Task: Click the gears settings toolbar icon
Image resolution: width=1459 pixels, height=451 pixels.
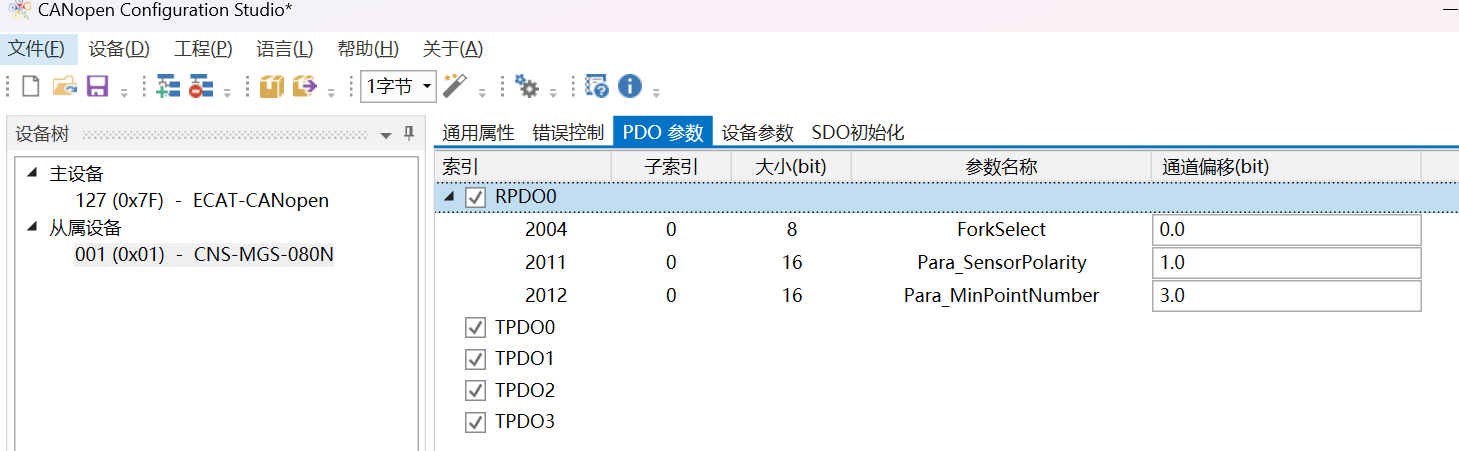Action: (x=527, y=87)
